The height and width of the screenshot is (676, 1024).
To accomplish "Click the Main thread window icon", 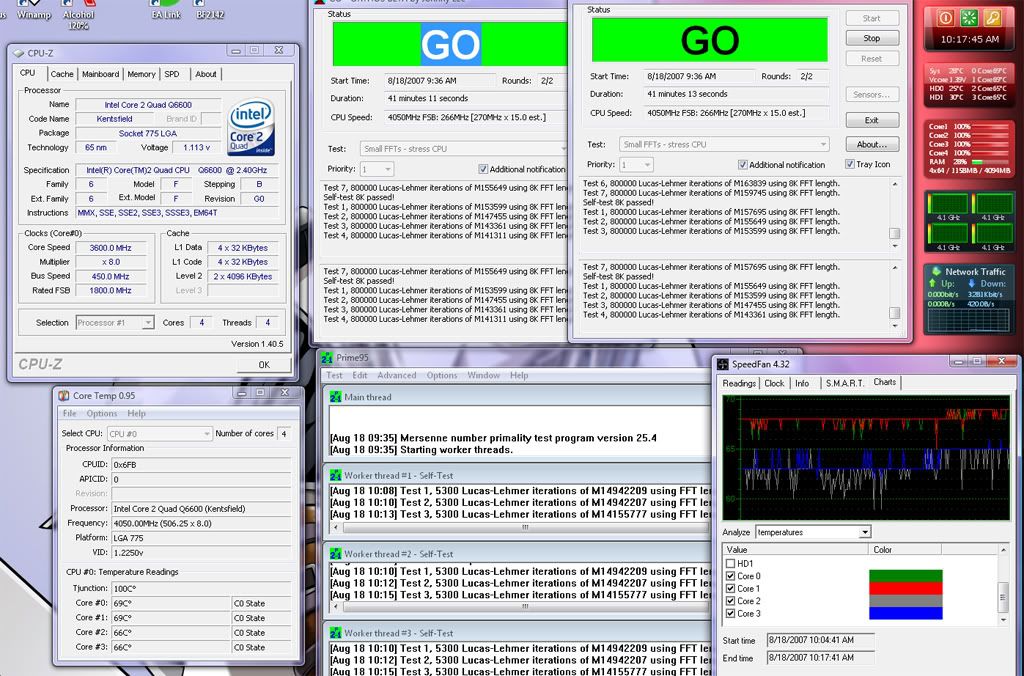I will click(336, 396).
